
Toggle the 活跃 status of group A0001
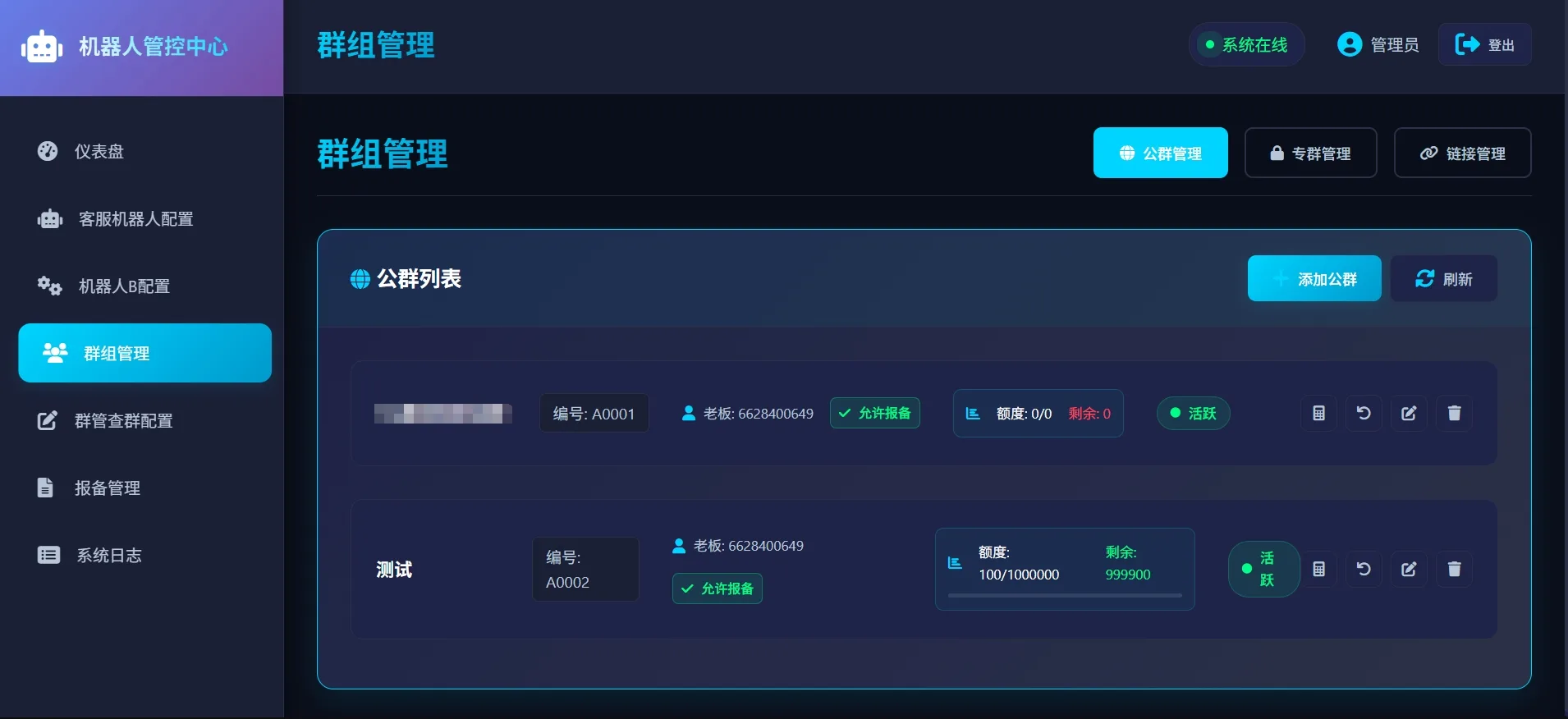coord(1193,414)
